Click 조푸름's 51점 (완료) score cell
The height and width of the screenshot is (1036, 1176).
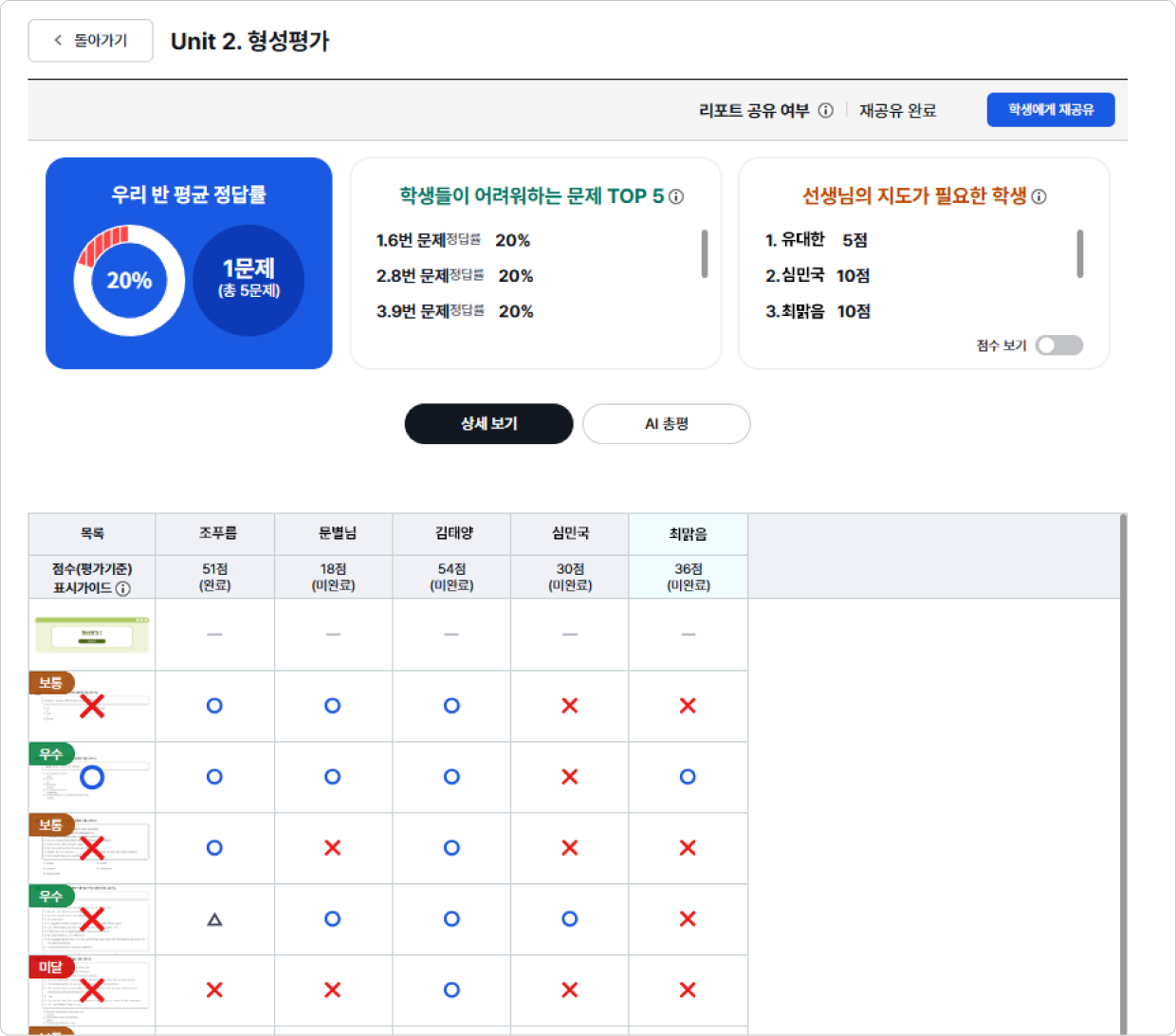pyautogui.click(x=215, y=577)
